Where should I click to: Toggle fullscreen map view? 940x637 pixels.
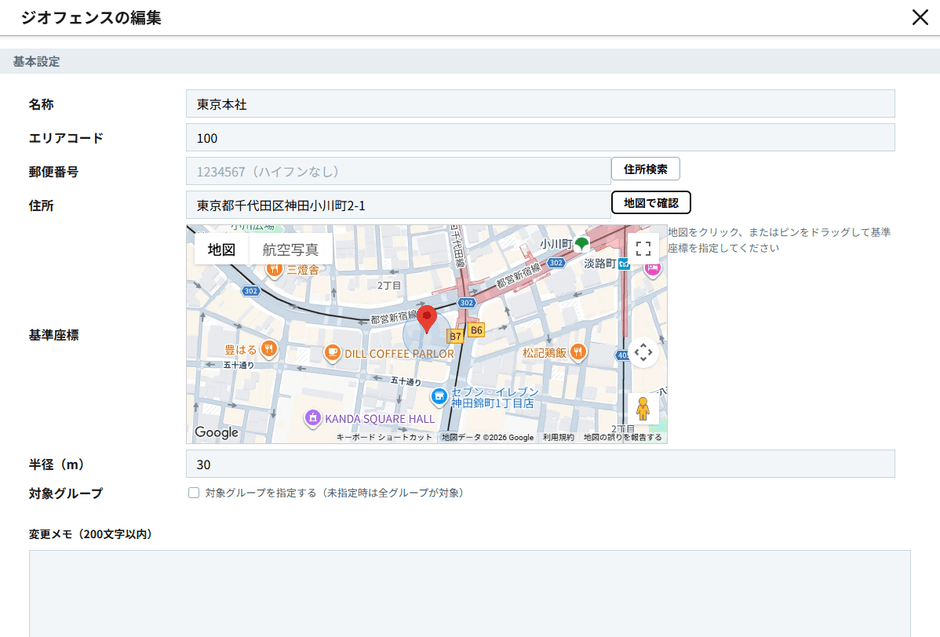coord(643,249)
